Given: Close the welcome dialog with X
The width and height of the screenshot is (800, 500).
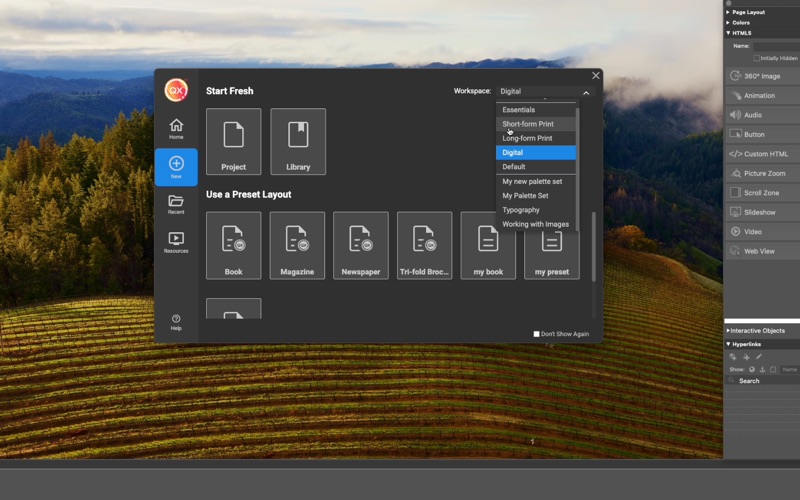Looking at the screenshot, I should 595,76.
